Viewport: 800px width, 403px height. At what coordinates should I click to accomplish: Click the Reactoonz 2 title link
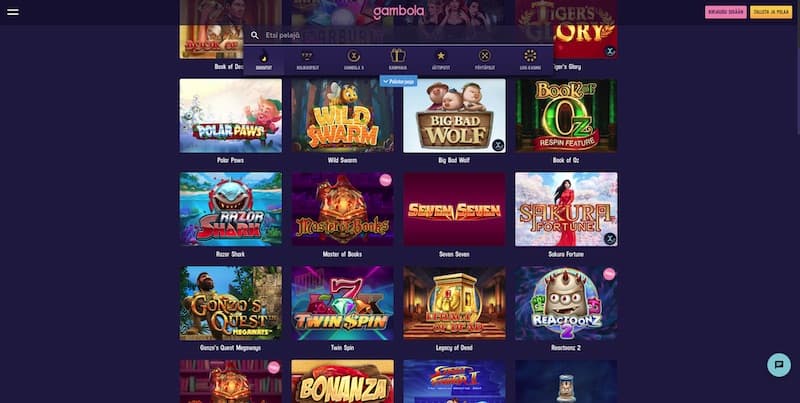[x=566, y=348]
